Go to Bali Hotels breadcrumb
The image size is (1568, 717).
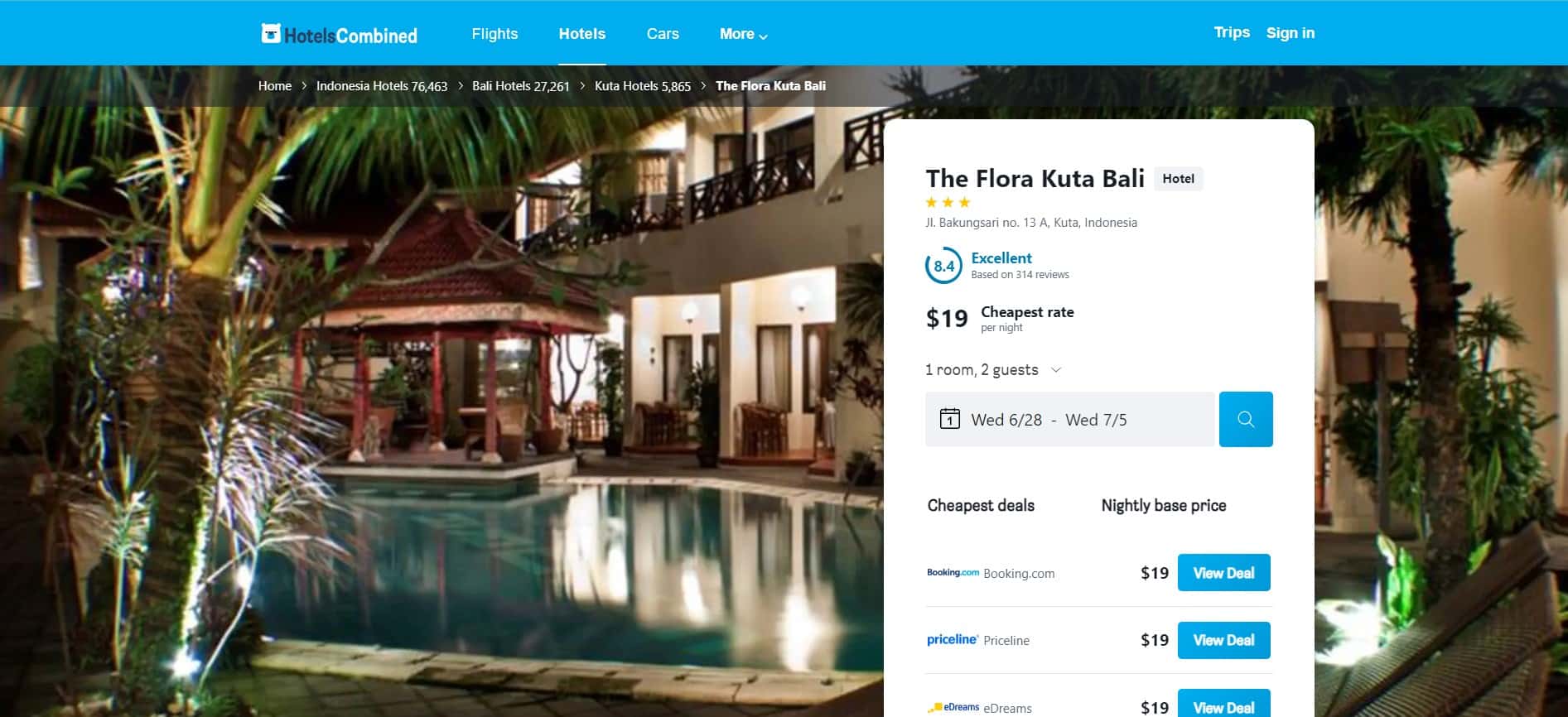pyautogui.click(x=520, y=86)
